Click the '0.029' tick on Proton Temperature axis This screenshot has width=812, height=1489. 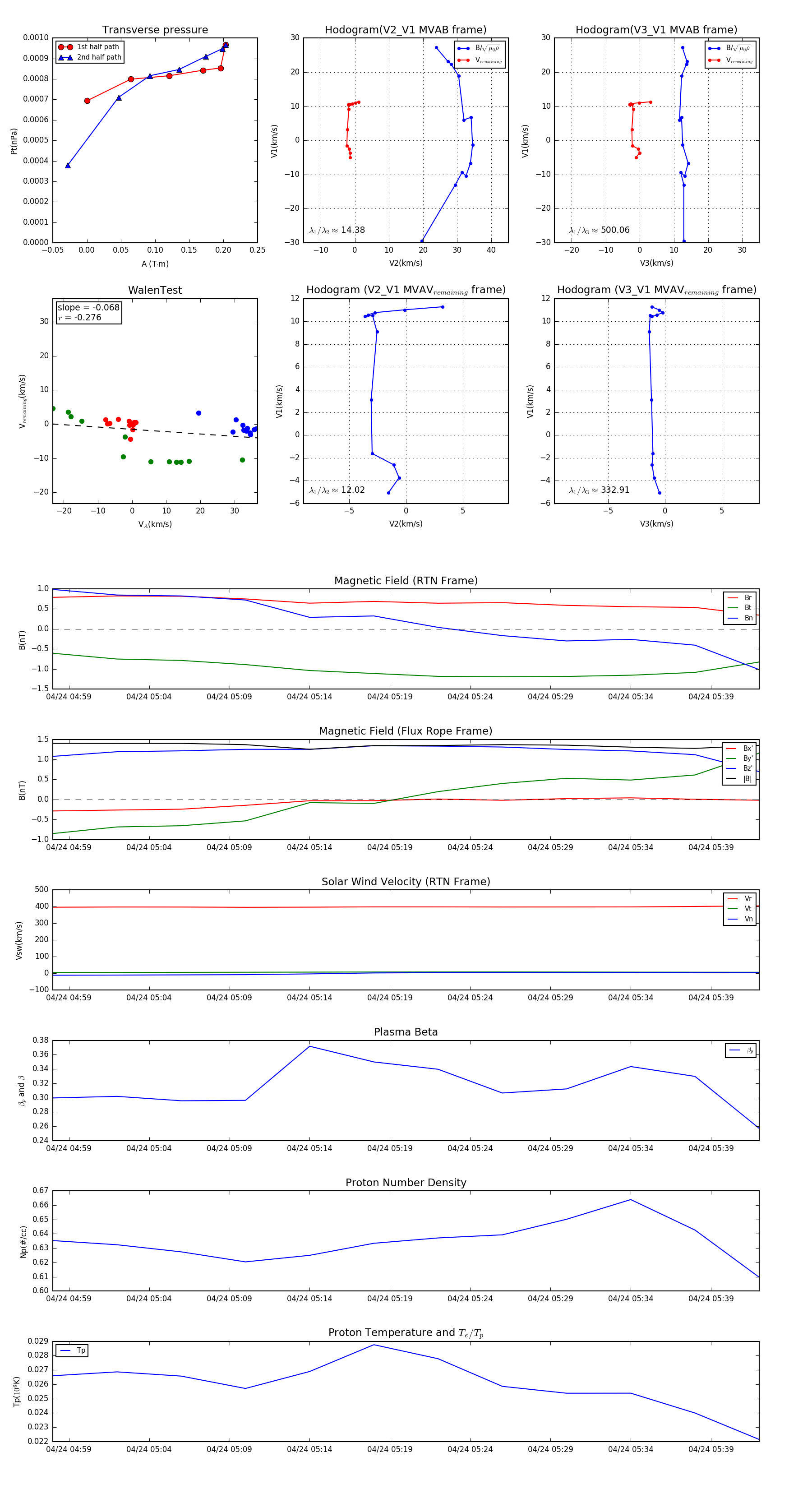[x=38, y=1341]
